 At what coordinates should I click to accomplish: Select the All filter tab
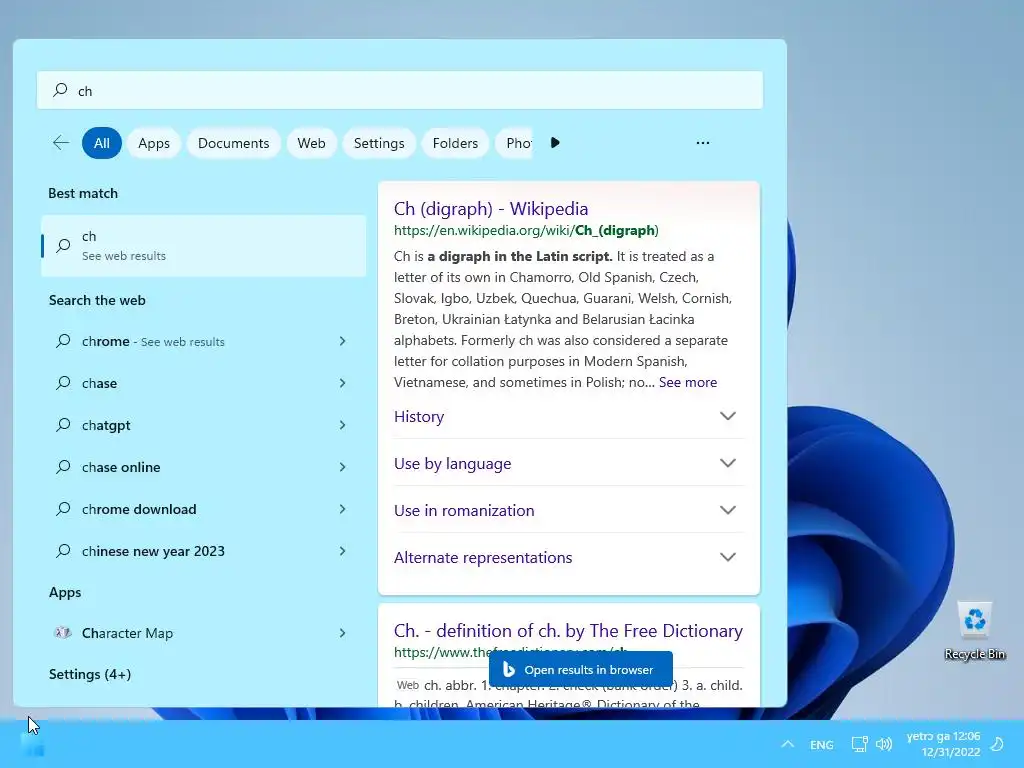pyautogui.click(x=102, y=143)
